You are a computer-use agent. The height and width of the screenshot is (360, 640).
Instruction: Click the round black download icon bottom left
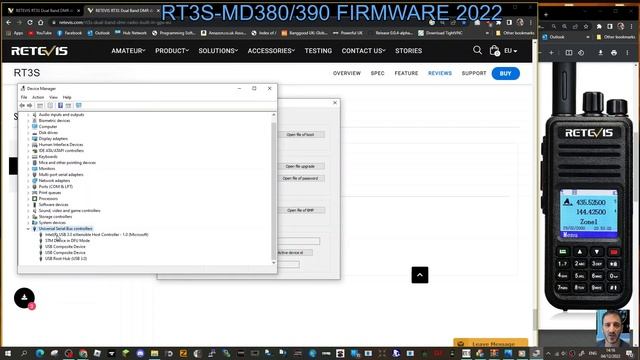coord(24,298)
